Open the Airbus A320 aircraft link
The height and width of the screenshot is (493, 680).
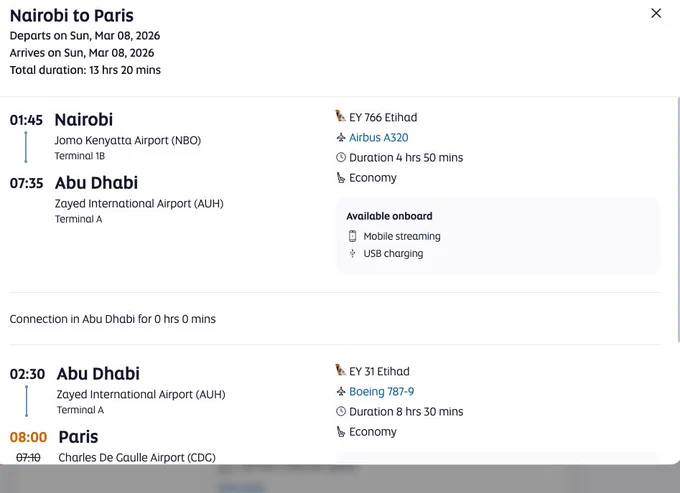pyautogui.click(x=379, y=137)
